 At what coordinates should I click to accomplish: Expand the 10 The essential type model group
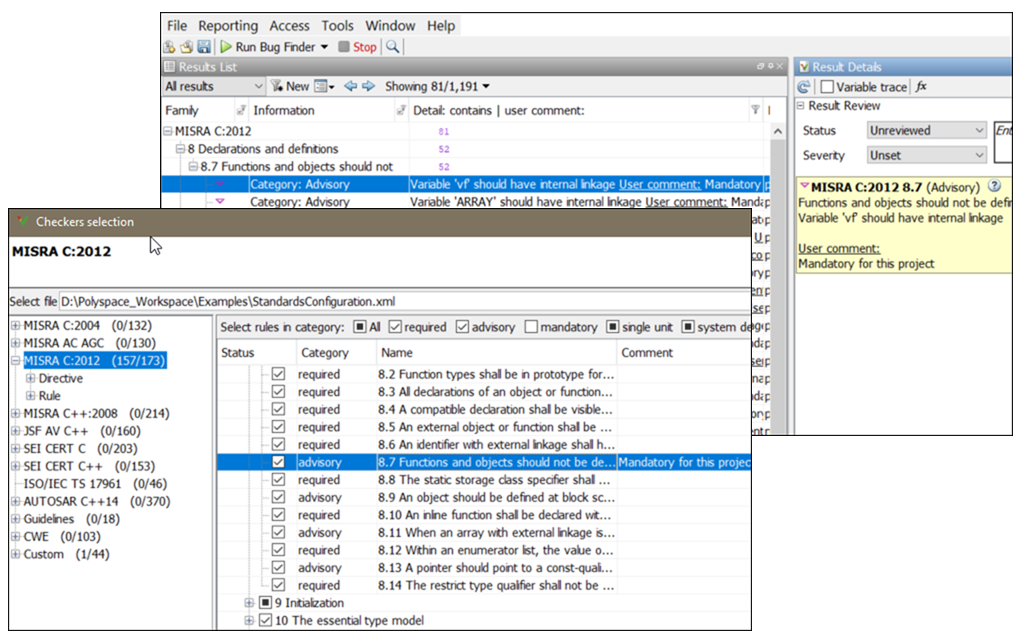[249, 620]
